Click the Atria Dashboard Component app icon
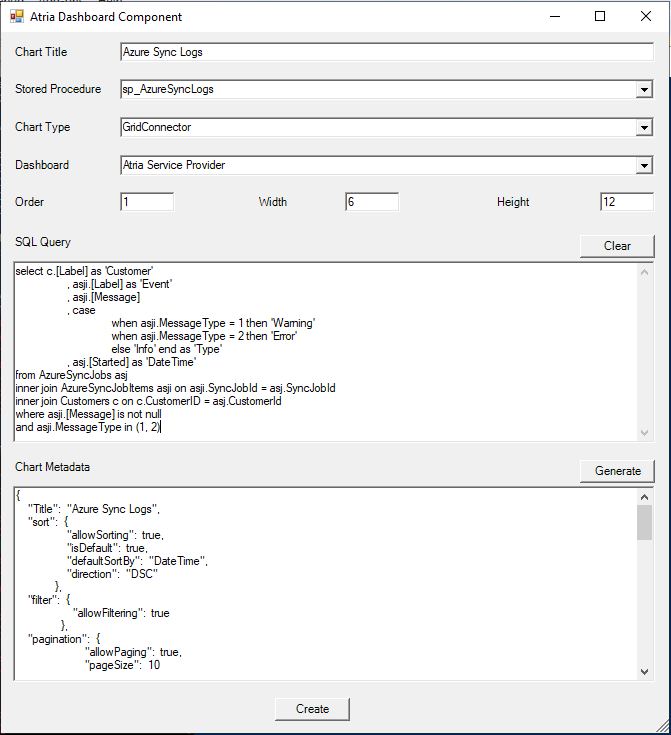This screenshot has height=735, width=671. click(16, 16)
